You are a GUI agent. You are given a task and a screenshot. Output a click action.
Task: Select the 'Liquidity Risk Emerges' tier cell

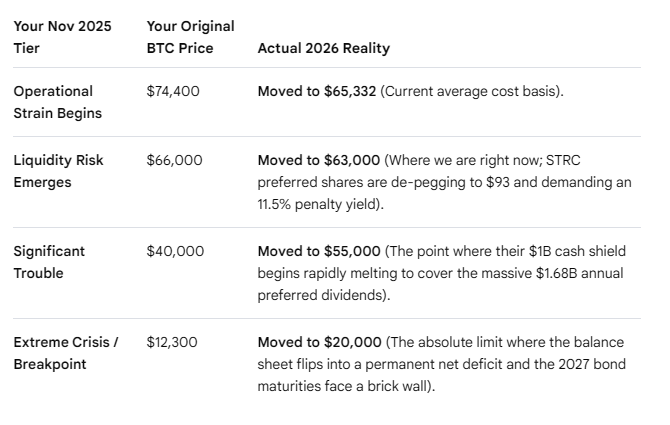coord(59,171)
